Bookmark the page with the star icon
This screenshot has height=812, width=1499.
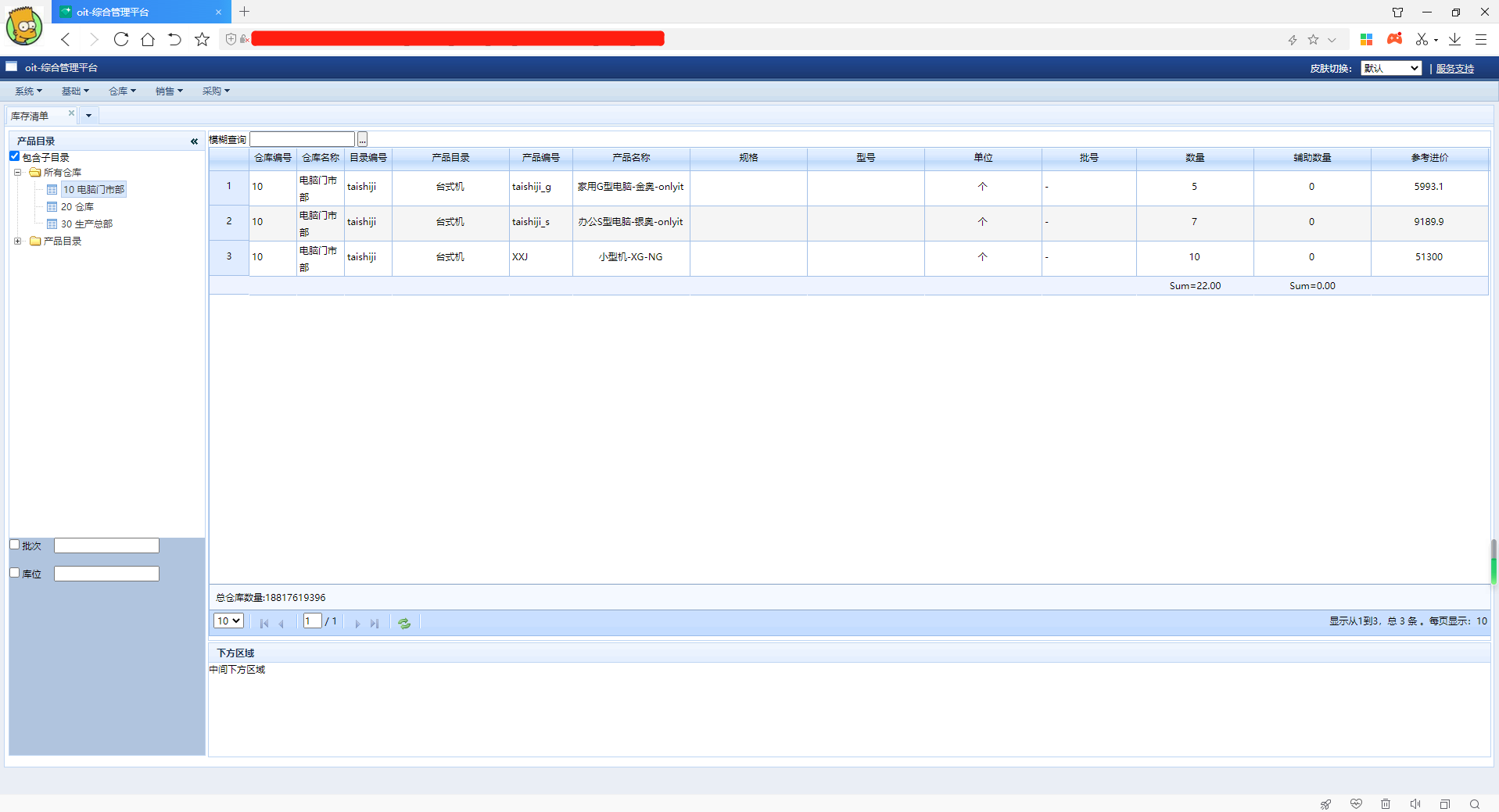point(203,39)
